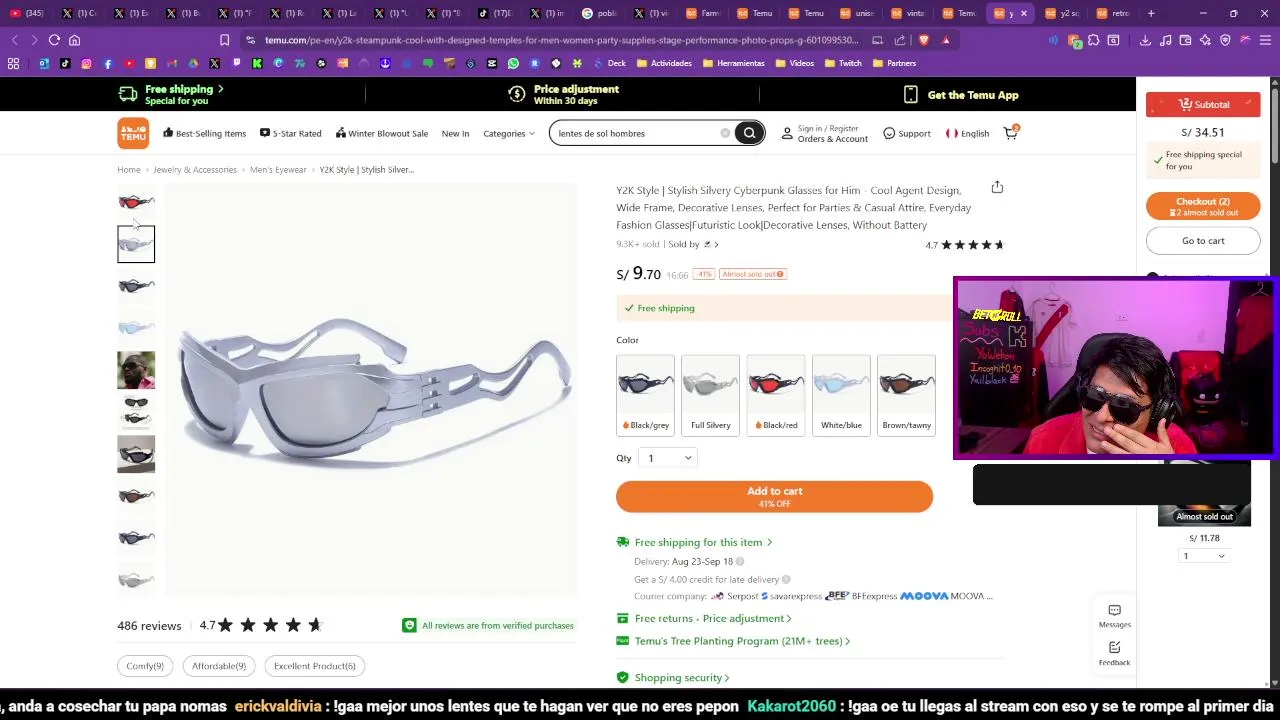Clear the search field text

pos(725,133)
